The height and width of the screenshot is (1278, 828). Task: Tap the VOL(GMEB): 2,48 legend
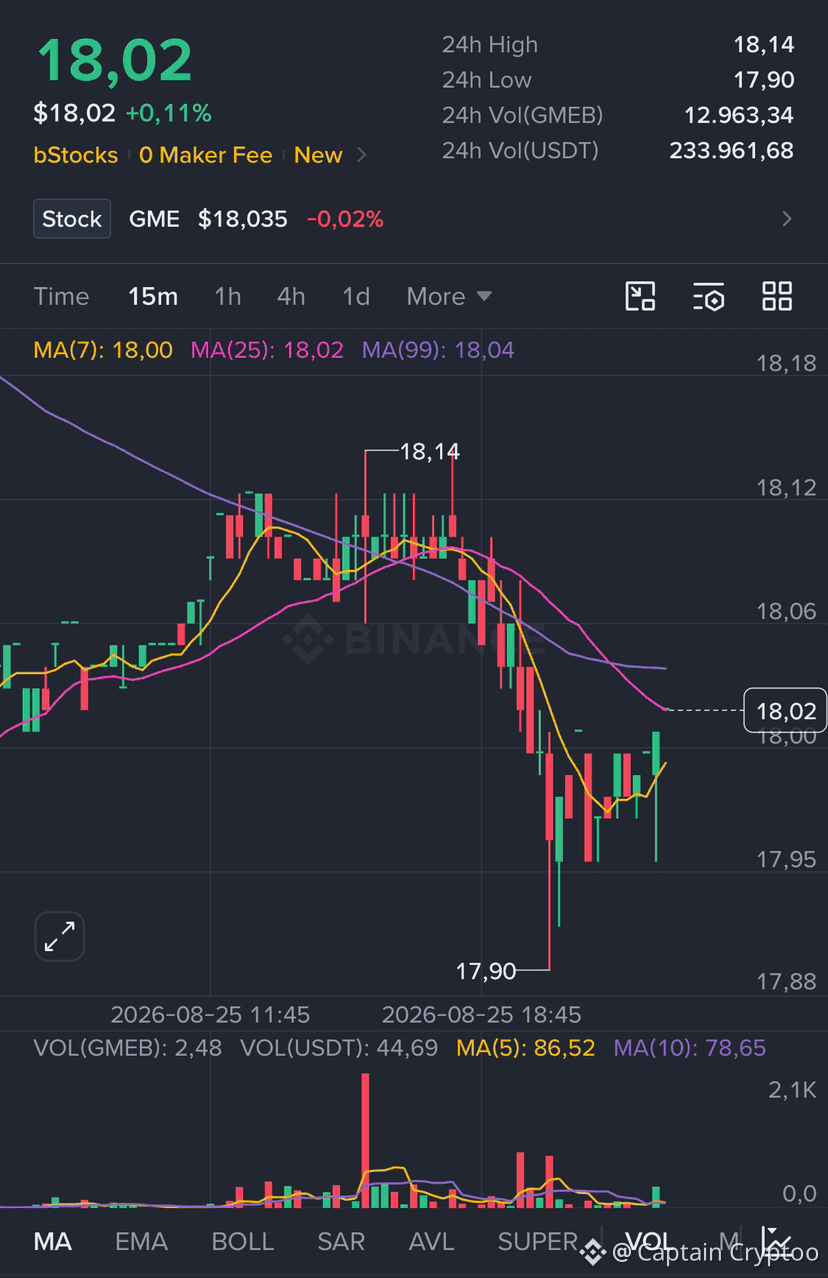tap(128, 1048)
